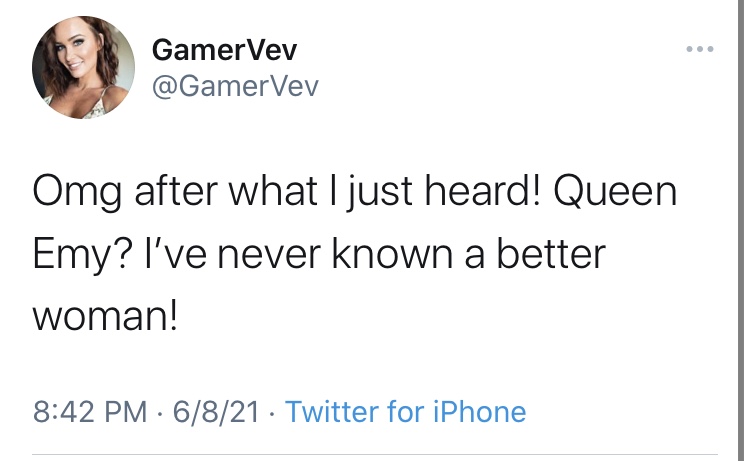Click the word "Omg" in the tweet

[x=77, y=193]
